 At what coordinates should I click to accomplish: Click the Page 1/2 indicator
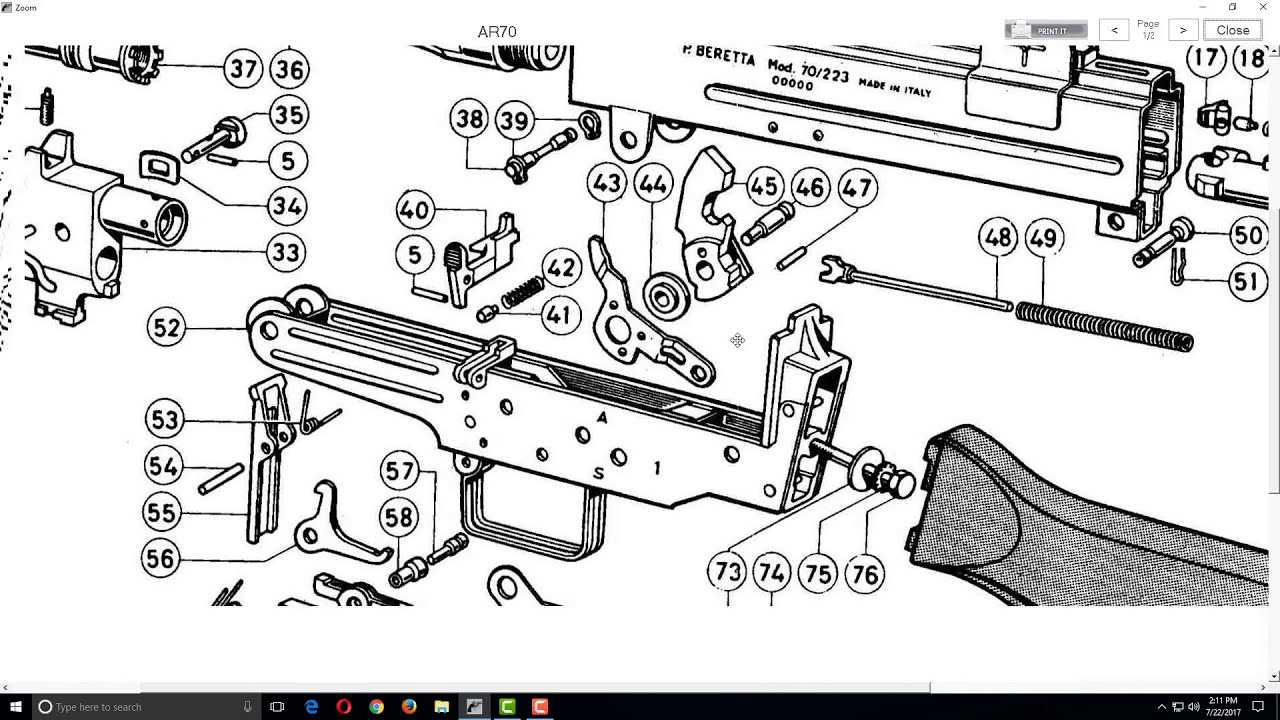coord(1148,30)
